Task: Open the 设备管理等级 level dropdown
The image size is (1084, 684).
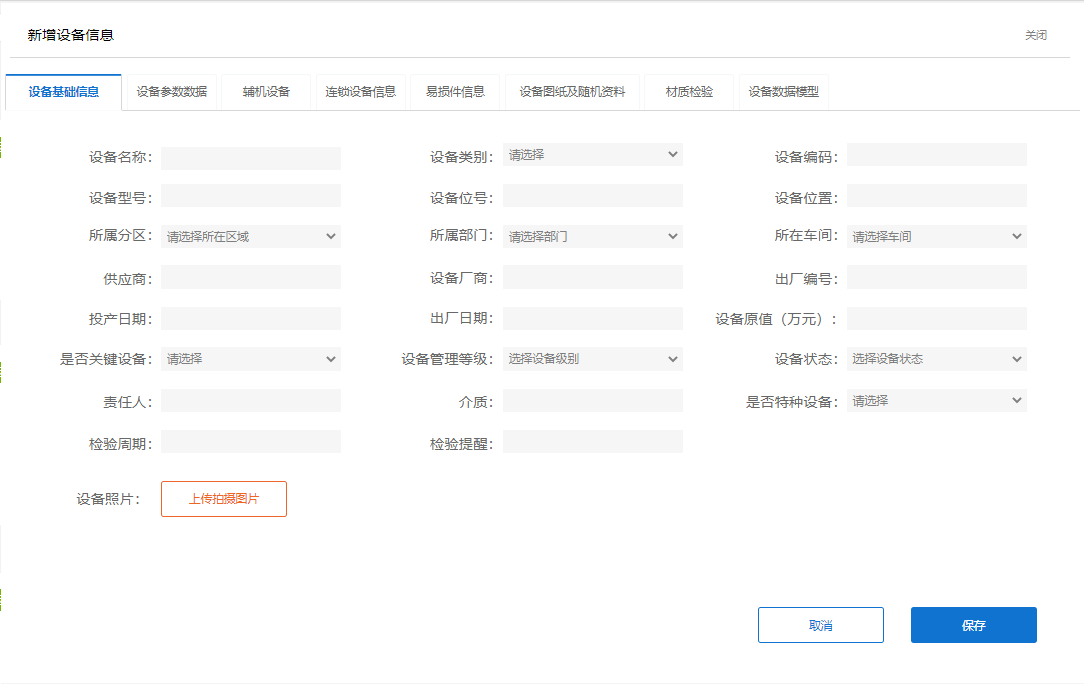Action: pos(592,359)
